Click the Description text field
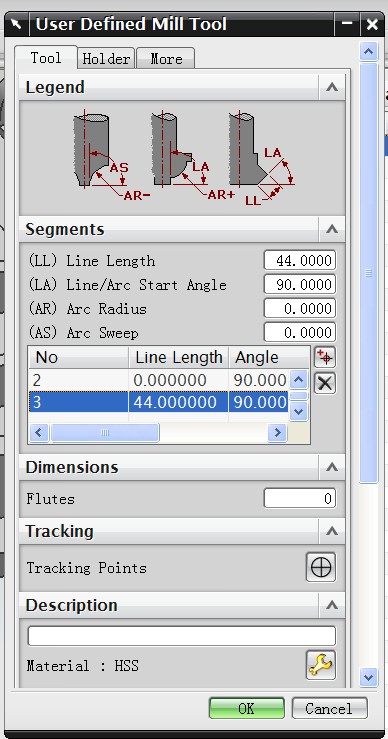The image size is (388, 739). click(182, 636)
